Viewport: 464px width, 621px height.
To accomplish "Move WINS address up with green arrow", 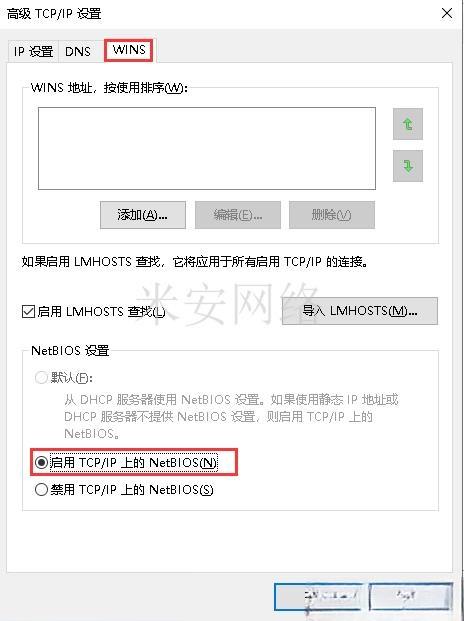I will (x=408, y=124).
